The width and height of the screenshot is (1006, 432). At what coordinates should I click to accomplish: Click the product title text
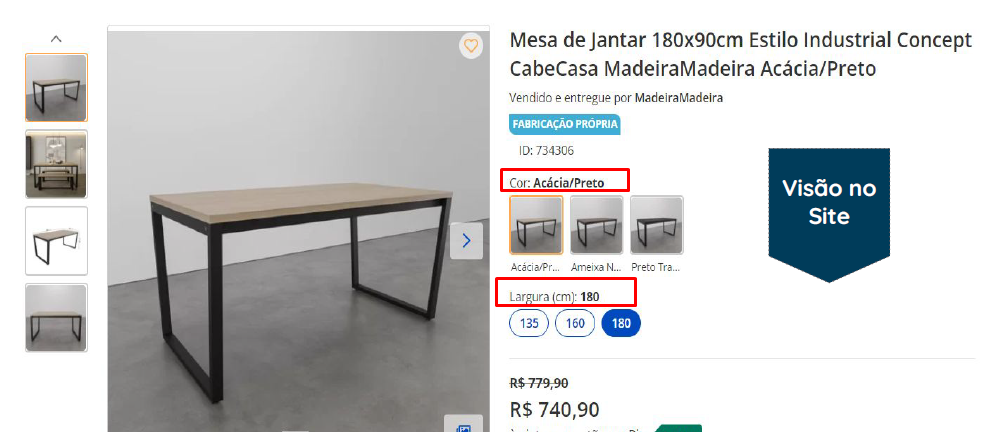click(x=740, y=54)
